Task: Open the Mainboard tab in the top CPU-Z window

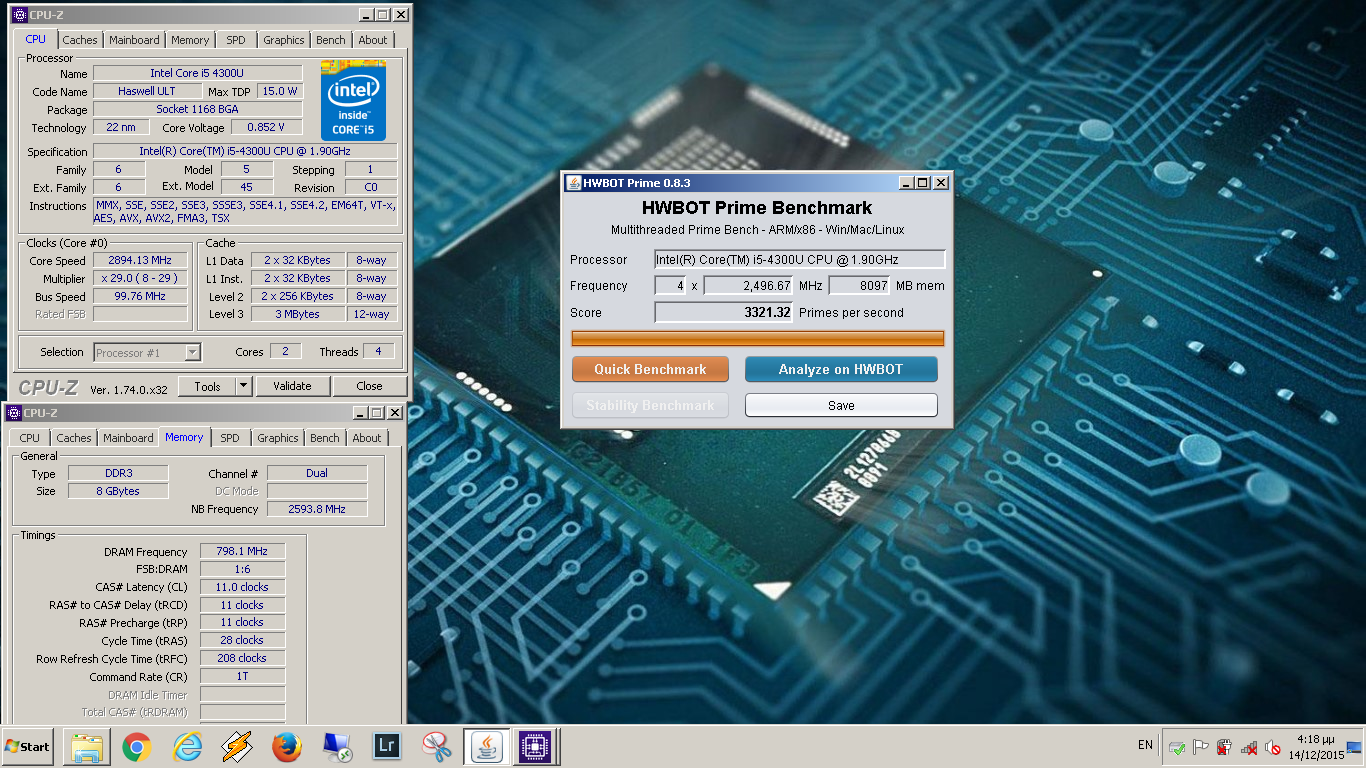Action: pos(134,40)
